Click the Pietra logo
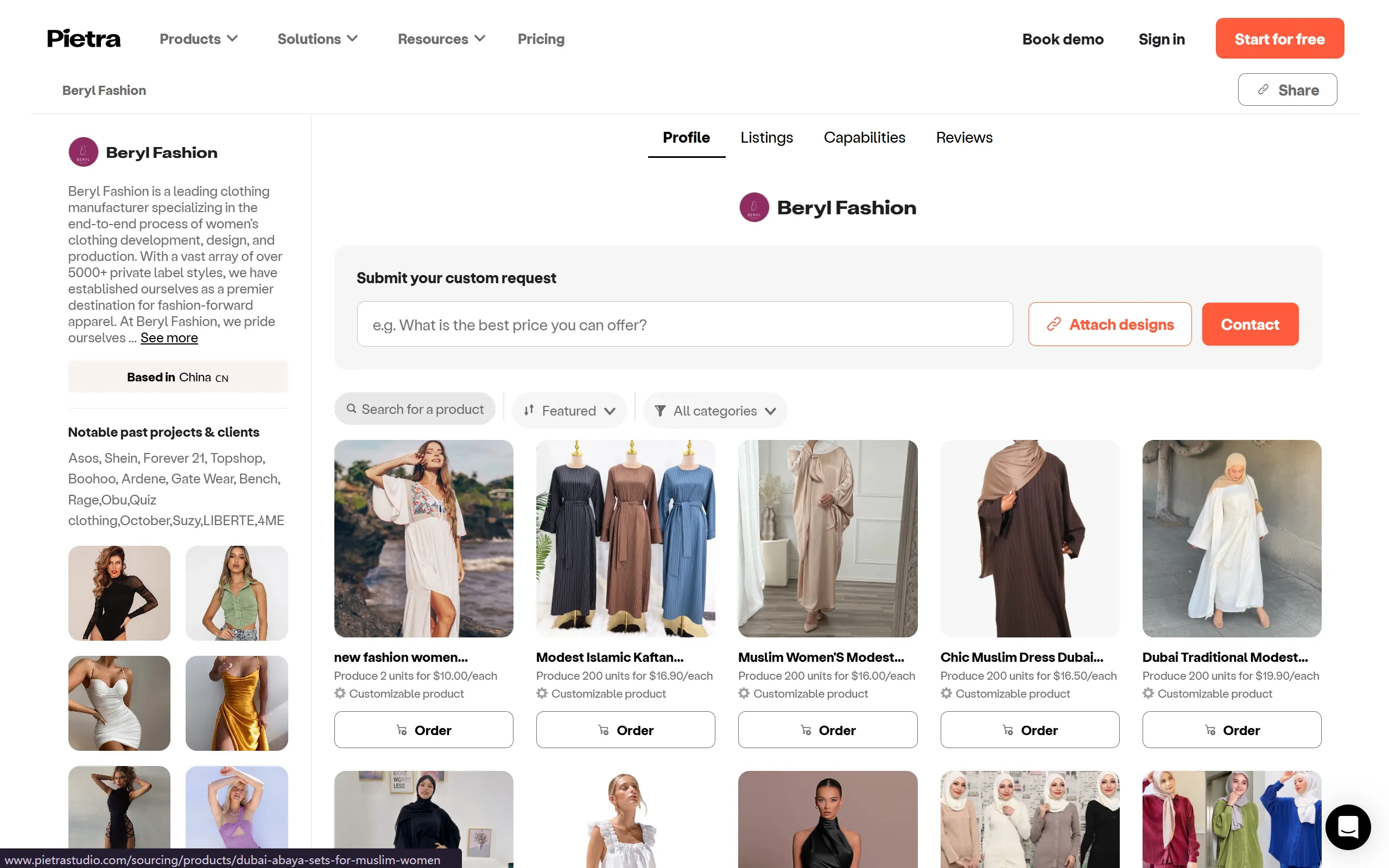 84,39
